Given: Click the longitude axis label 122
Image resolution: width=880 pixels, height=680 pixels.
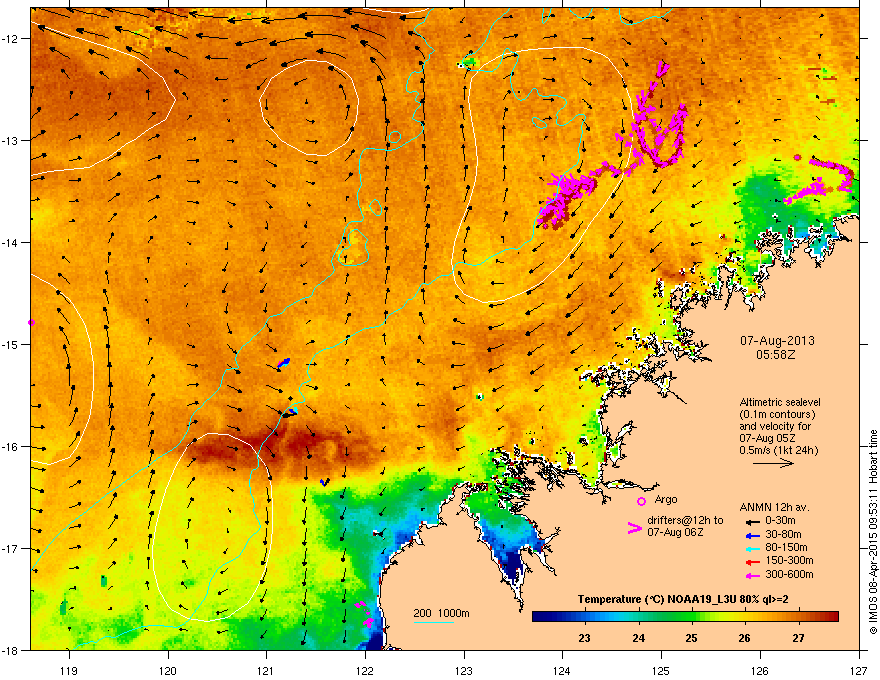Looking at the screenshot, I should tap(365, 670).
